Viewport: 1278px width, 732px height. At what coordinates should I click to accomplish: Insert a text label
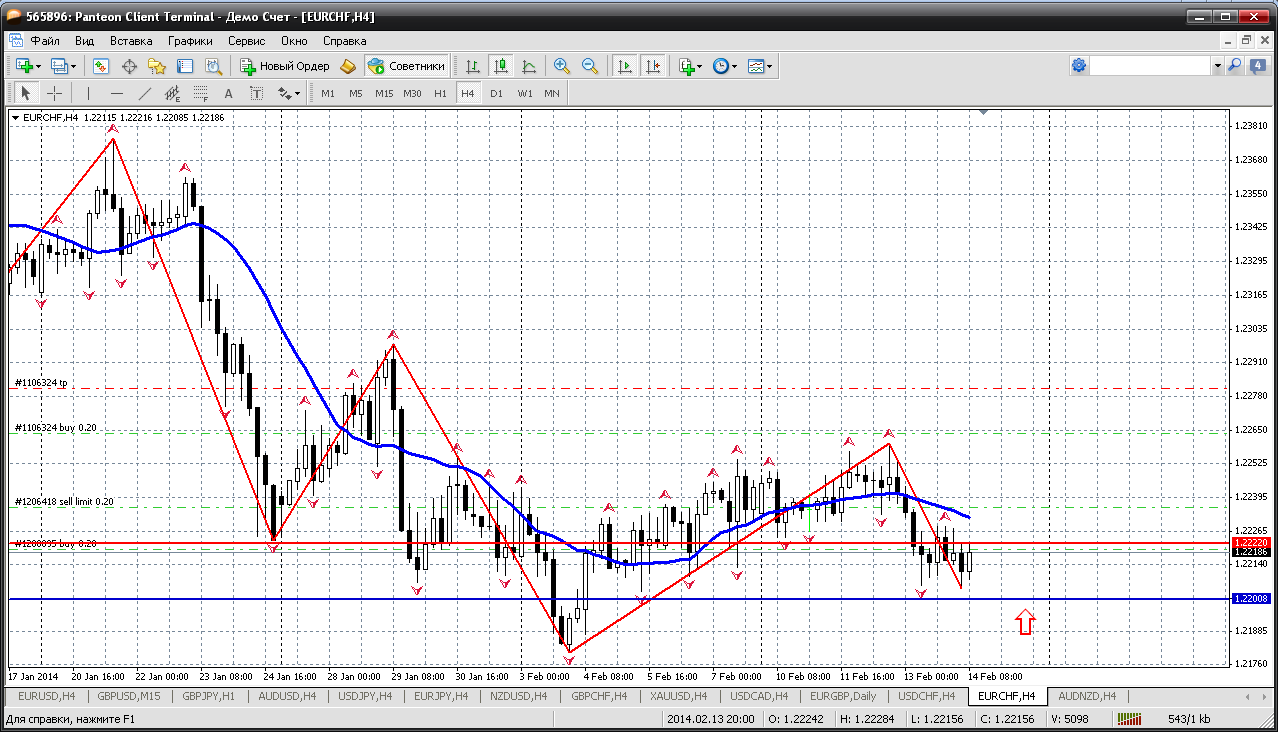coord(256,93)
